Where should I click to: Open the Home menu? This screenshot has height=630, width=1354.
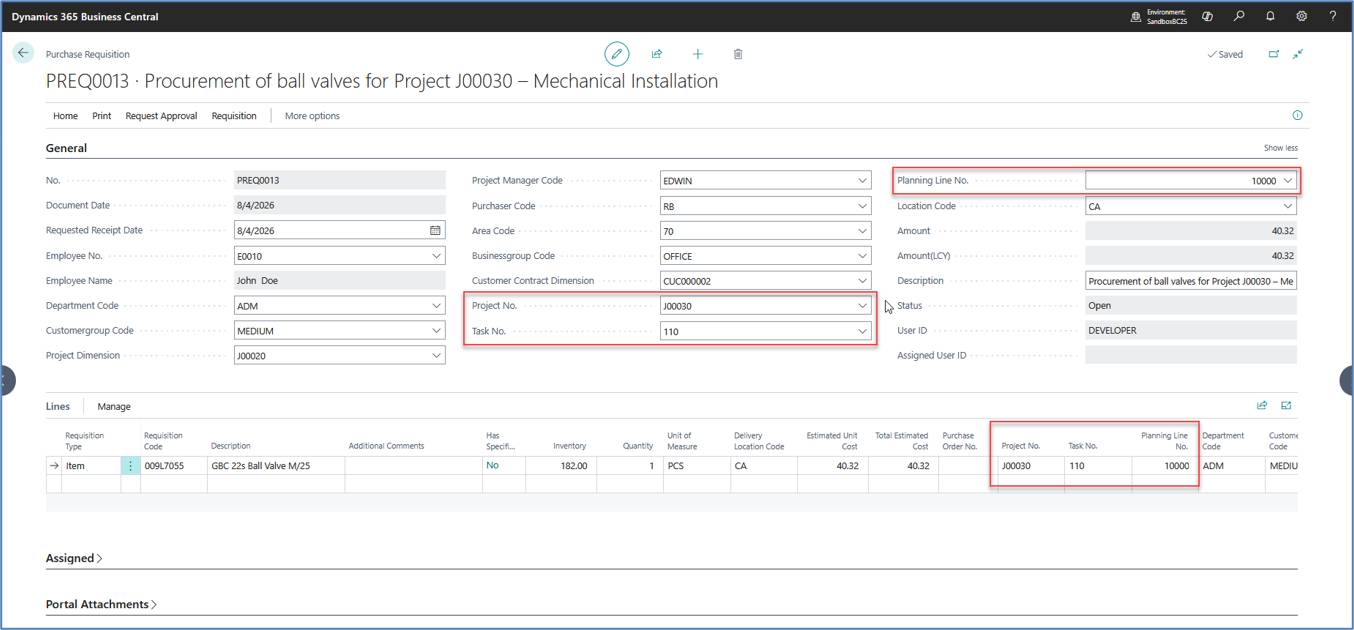[x=65, y=116]
